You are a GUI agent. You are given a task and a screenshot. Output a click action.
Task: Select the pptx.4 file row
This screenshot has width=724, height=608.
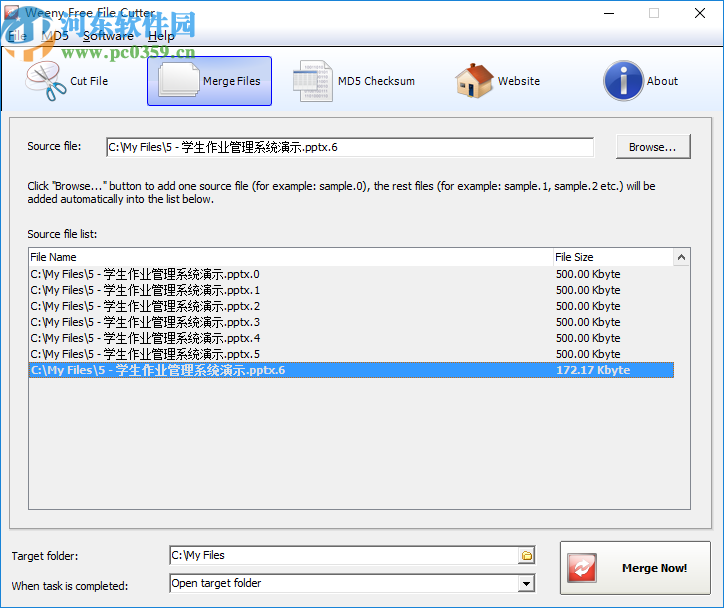click(x=351, y=338)
